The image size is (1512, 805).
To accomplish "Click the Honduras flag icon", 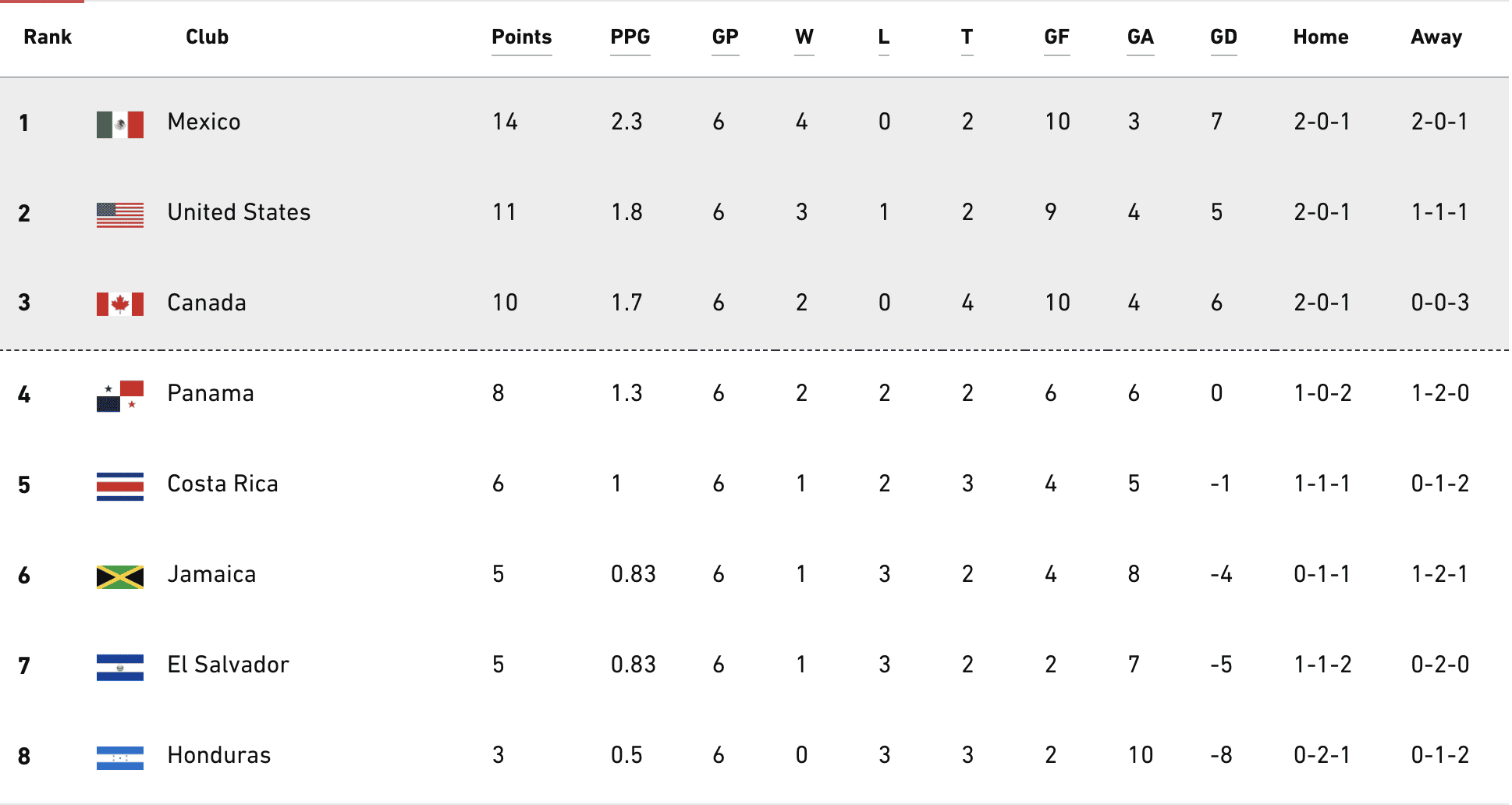I will [x=120, y=757].
